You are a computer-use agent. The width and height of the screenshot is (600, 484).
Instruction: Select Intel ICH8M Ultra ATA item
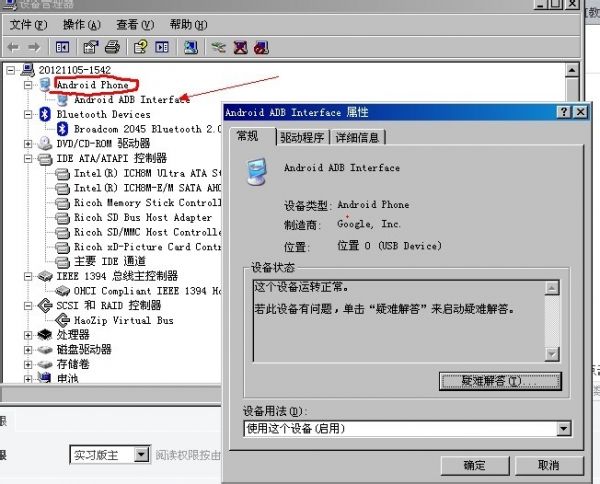147,173
